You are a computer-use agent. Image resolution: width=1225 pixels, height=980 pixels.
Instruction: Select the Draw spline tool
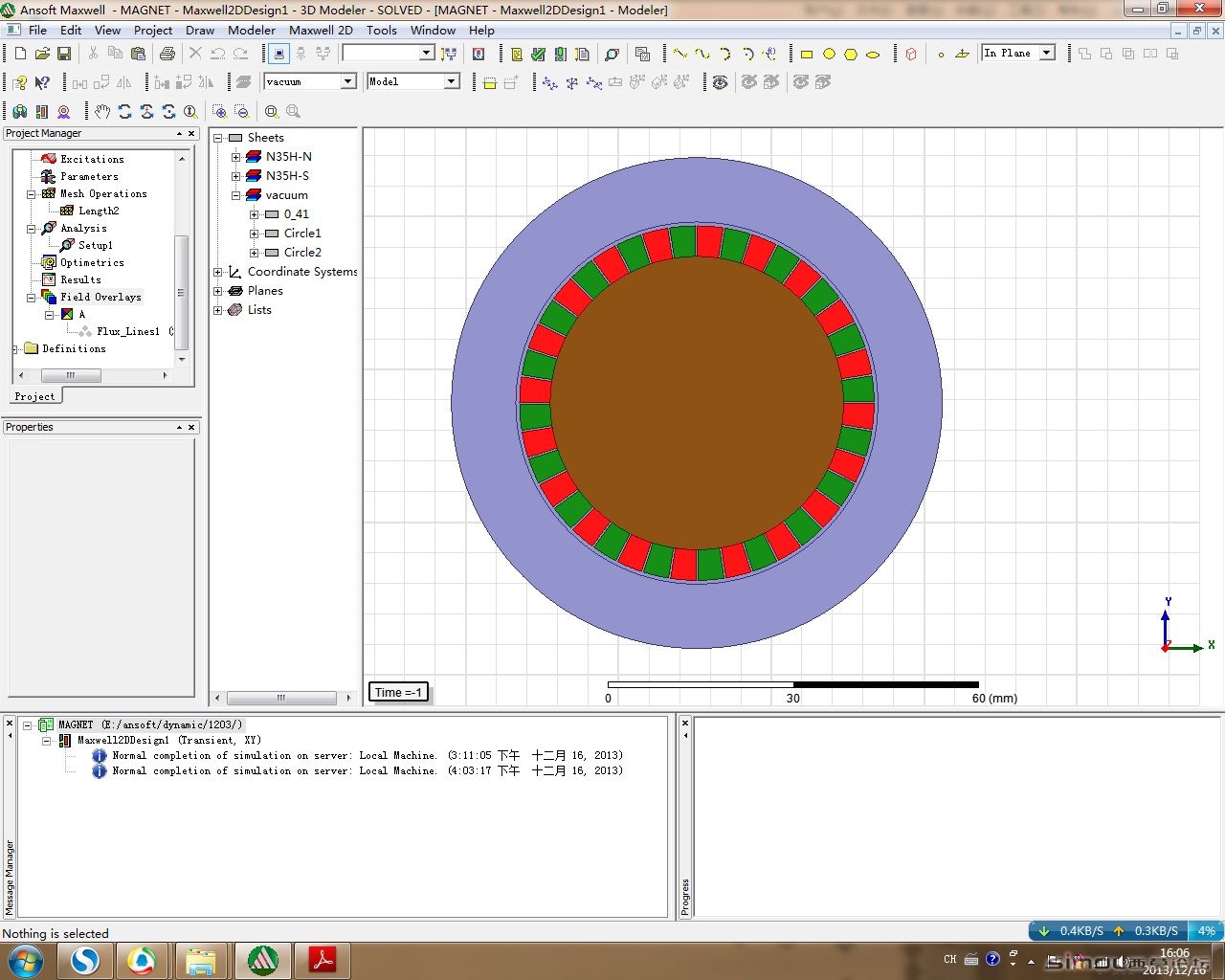pyautogui.click(x=702, y=54)
